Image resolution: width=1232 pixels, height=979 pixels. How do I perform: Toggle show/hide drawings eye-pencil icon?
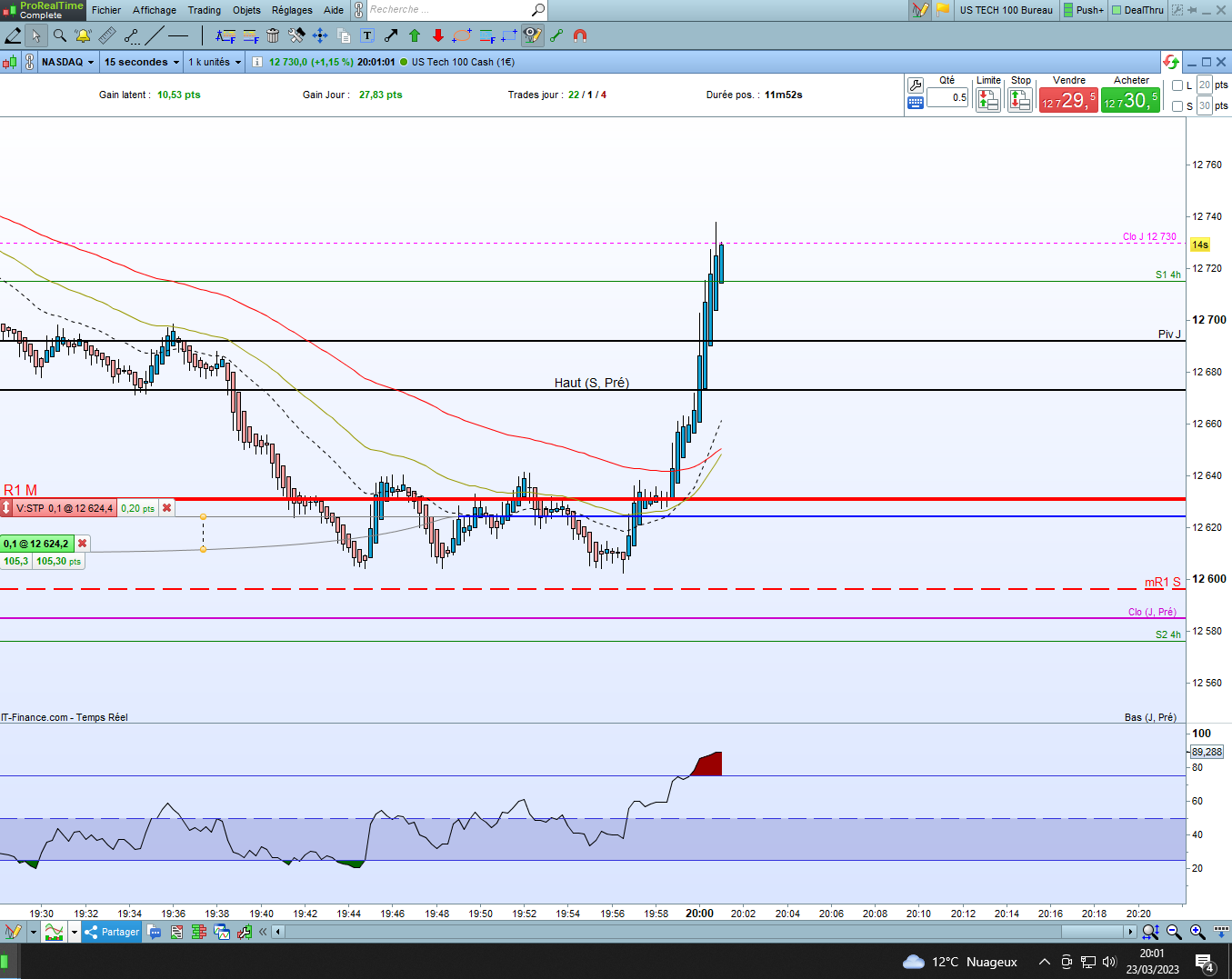click(533, 35)
